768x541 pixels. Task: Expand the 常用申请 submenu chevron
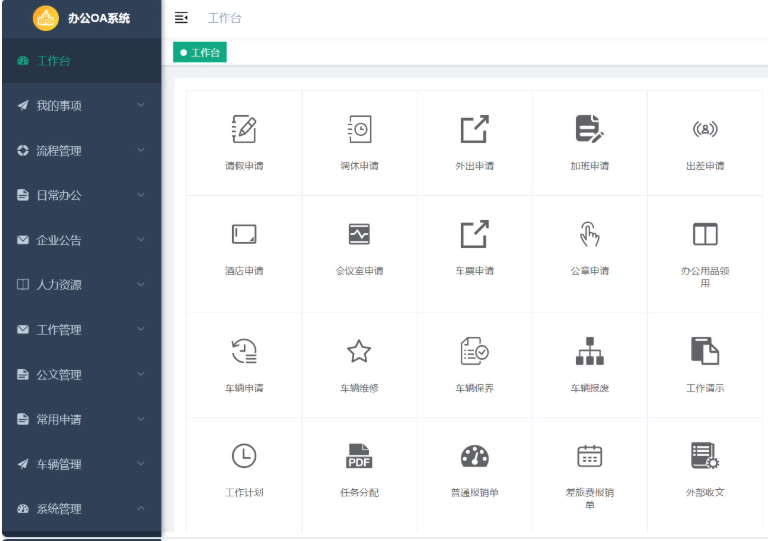coord(141,419)
